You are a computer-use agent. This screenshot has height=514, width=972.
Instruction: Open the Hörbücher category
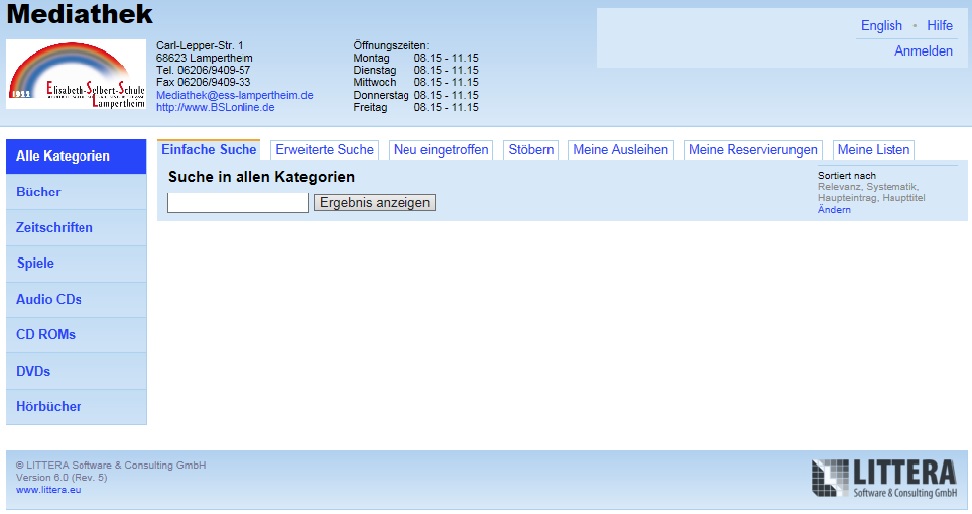[49, 407]
